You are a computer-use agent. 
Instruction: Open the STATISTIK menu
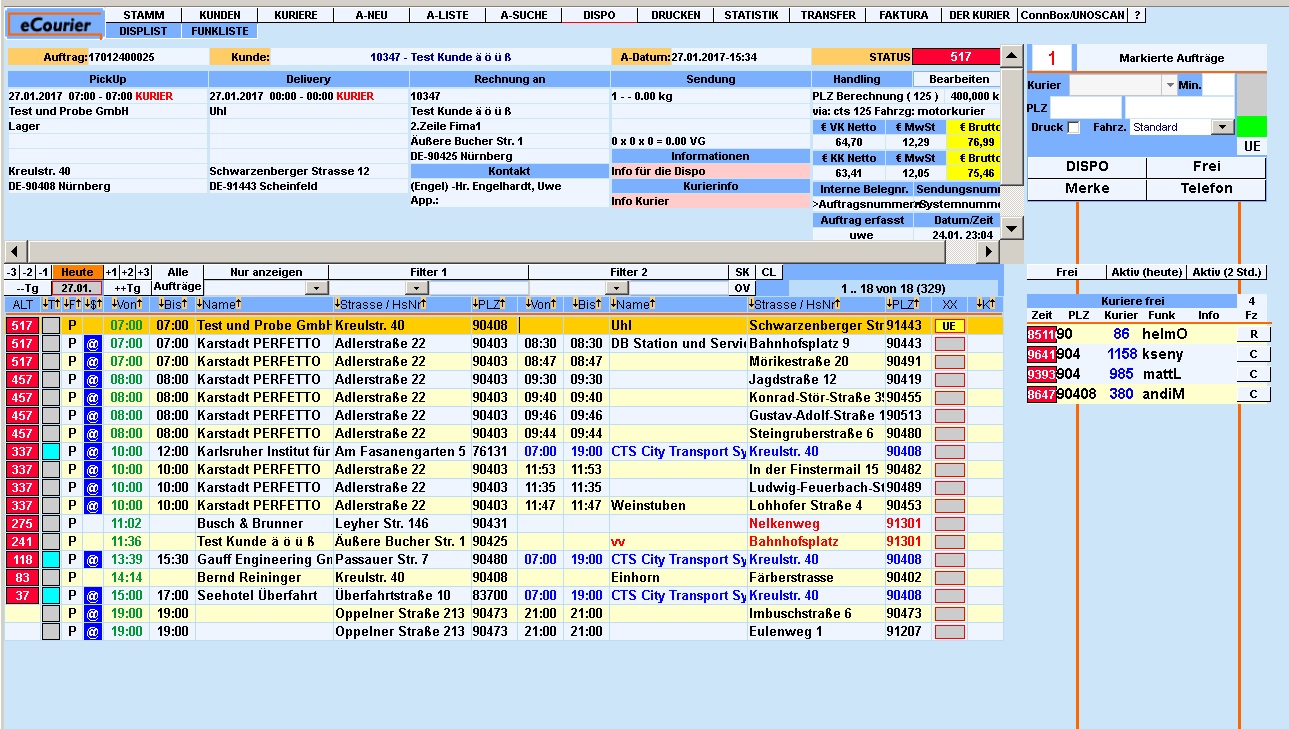(751, 15)
